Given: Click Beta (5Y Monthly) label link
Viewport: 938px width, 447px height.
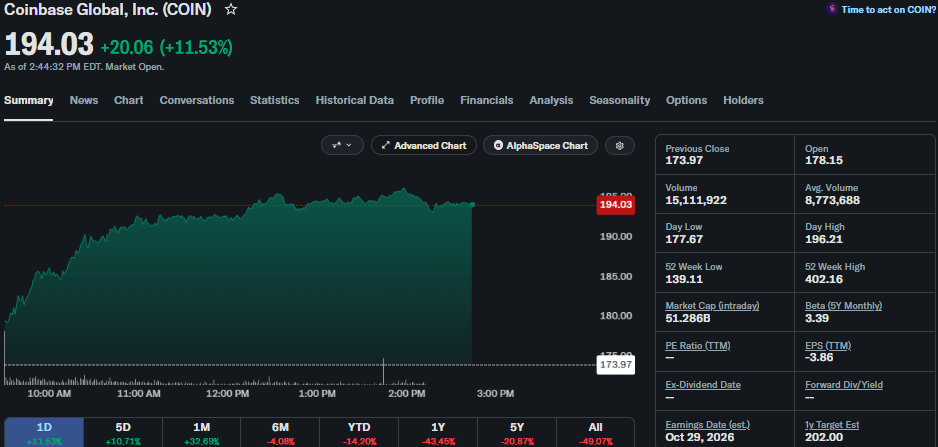Looking at the screenshot, I should pyautogui.click(x=843, y=306).
